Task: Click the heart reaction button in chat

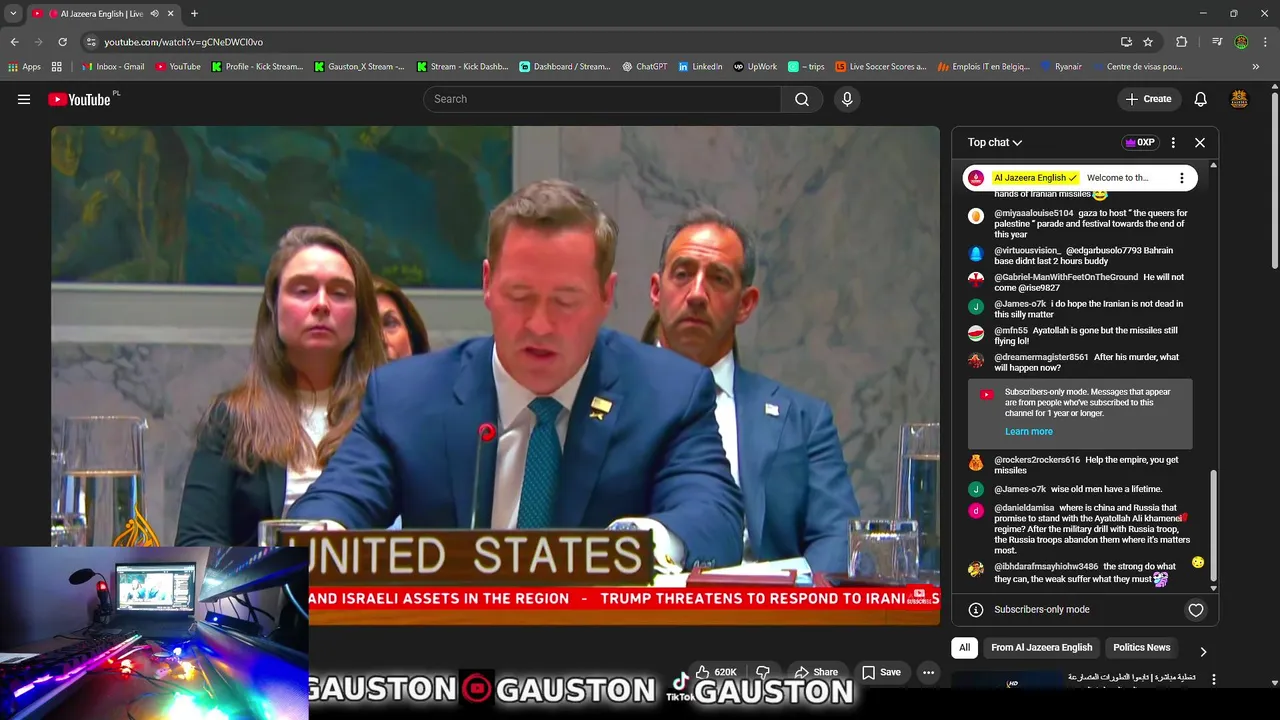Action: coord(1196,610)
